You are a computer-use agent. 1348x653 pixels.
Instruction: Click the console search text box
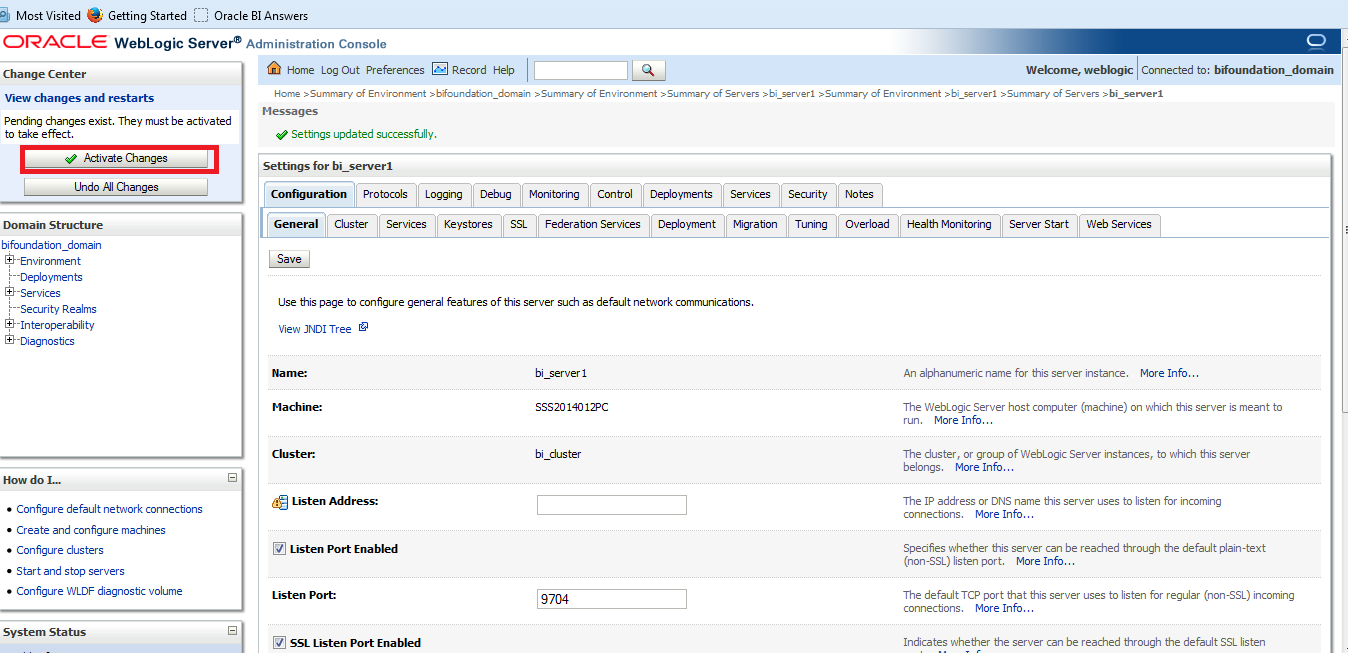point(581,70)
